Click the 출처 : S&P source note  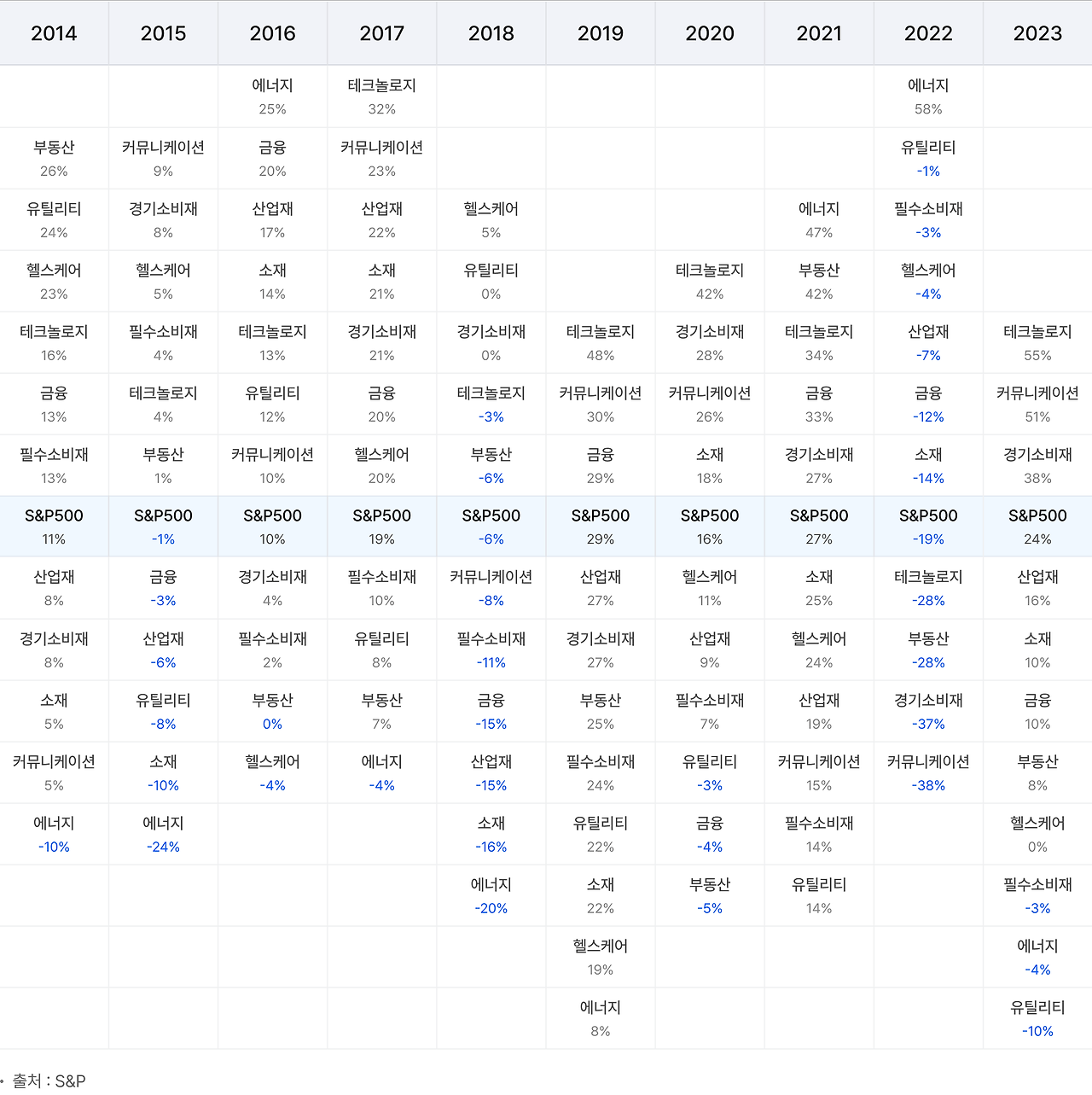(49, 1080)
